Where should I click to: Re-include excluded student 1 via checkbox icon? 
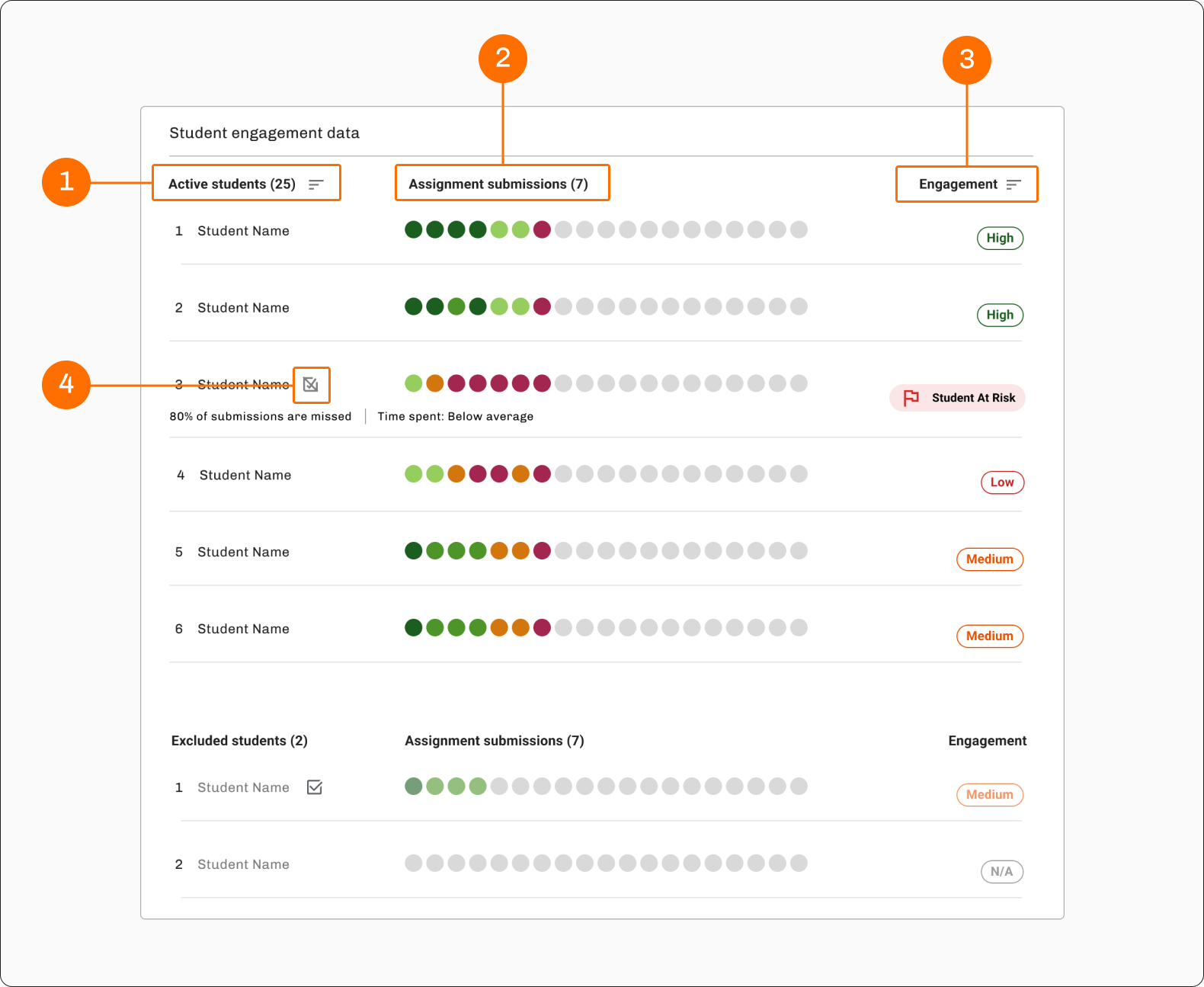point(315,787)
